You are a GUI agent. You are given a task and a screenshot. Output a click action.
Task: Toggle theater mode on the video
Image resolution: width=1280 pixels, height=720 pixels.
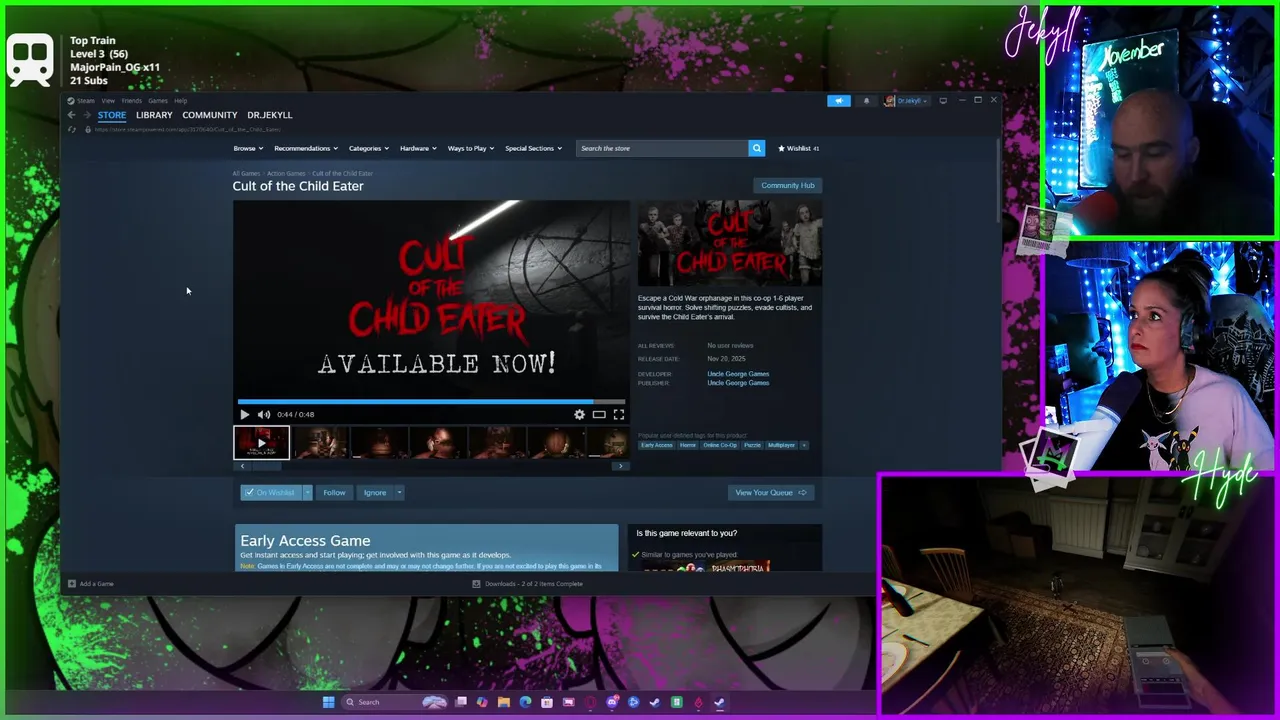click(599, 414)
